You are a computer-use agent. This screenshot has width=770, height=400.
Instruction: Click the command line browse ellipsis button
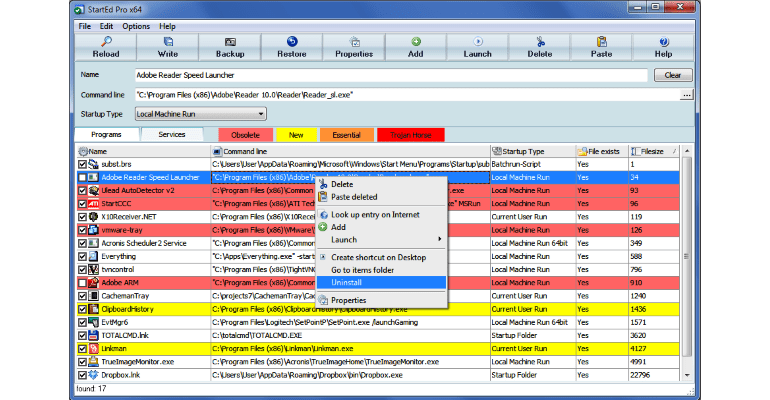tap(687, 94)
